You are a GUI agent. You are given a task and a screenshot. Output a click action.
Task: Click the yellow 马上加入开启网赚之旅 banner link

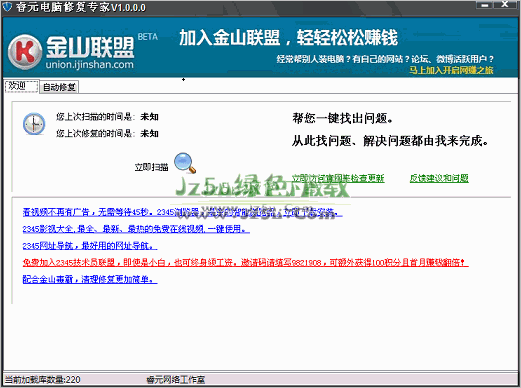tap(451, 70)
